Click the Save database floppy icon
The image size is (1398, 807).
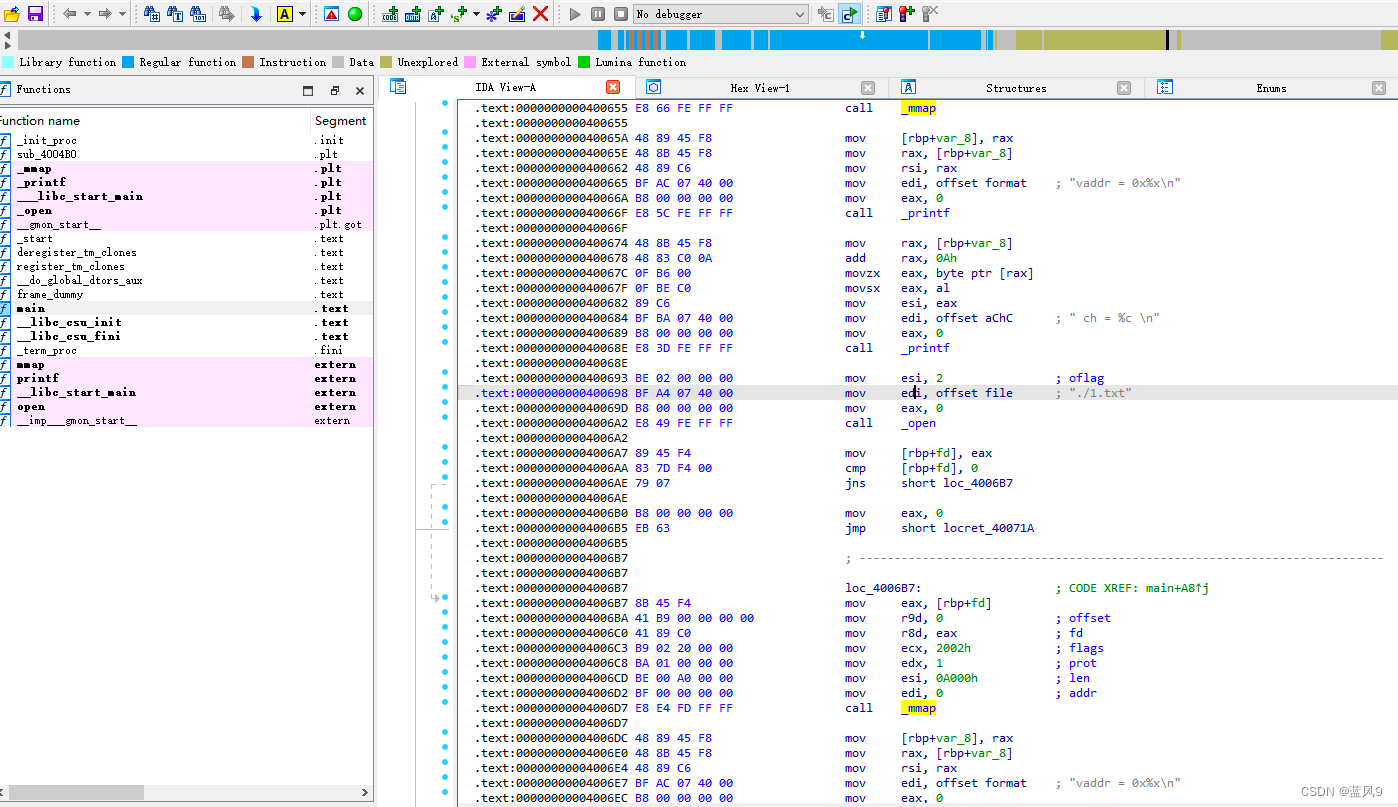click(35, 14)
